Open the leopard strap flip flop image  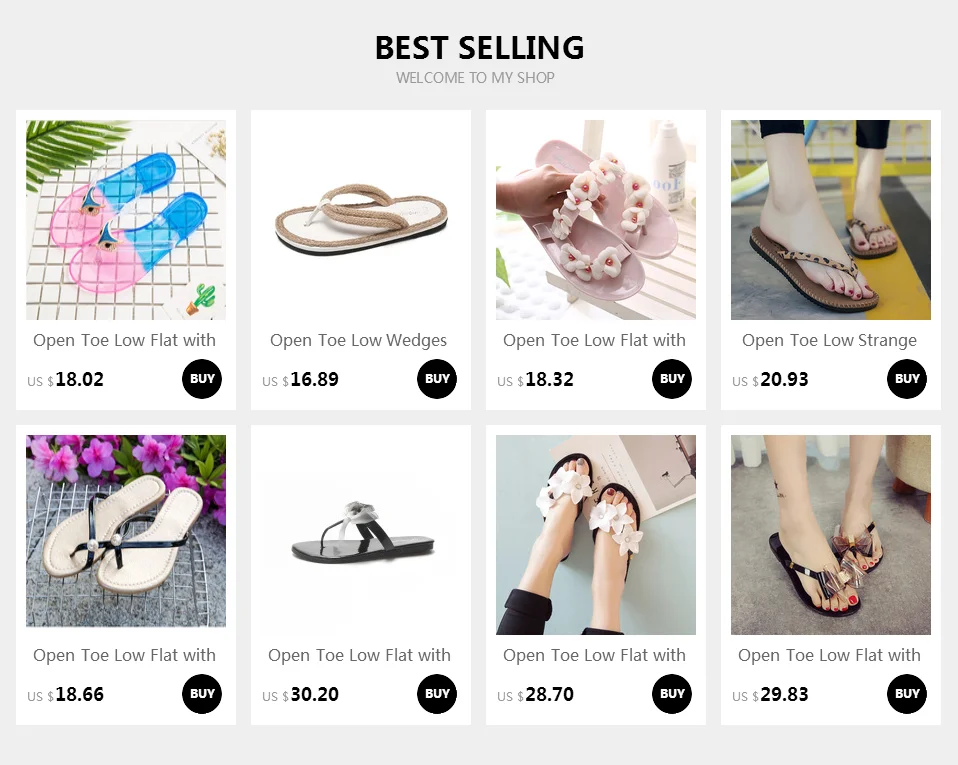click(x=831, y=220)
